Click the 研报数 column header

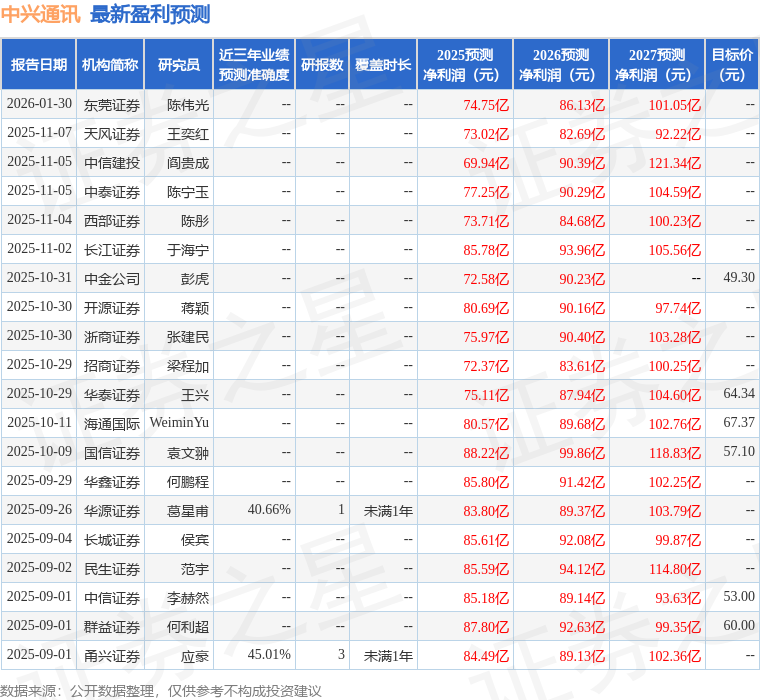[322, 65]
